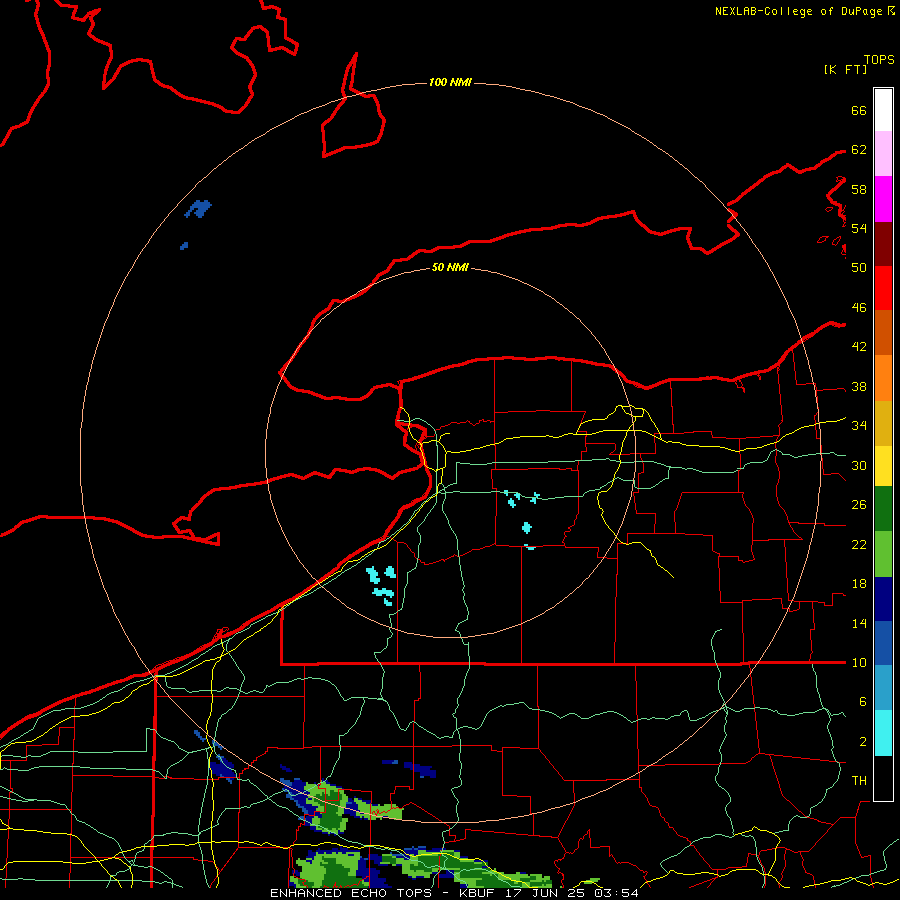This screenshot has width=900, height=900.
Task: Click the 26 value on the scale
Action: tap(859, 505)
